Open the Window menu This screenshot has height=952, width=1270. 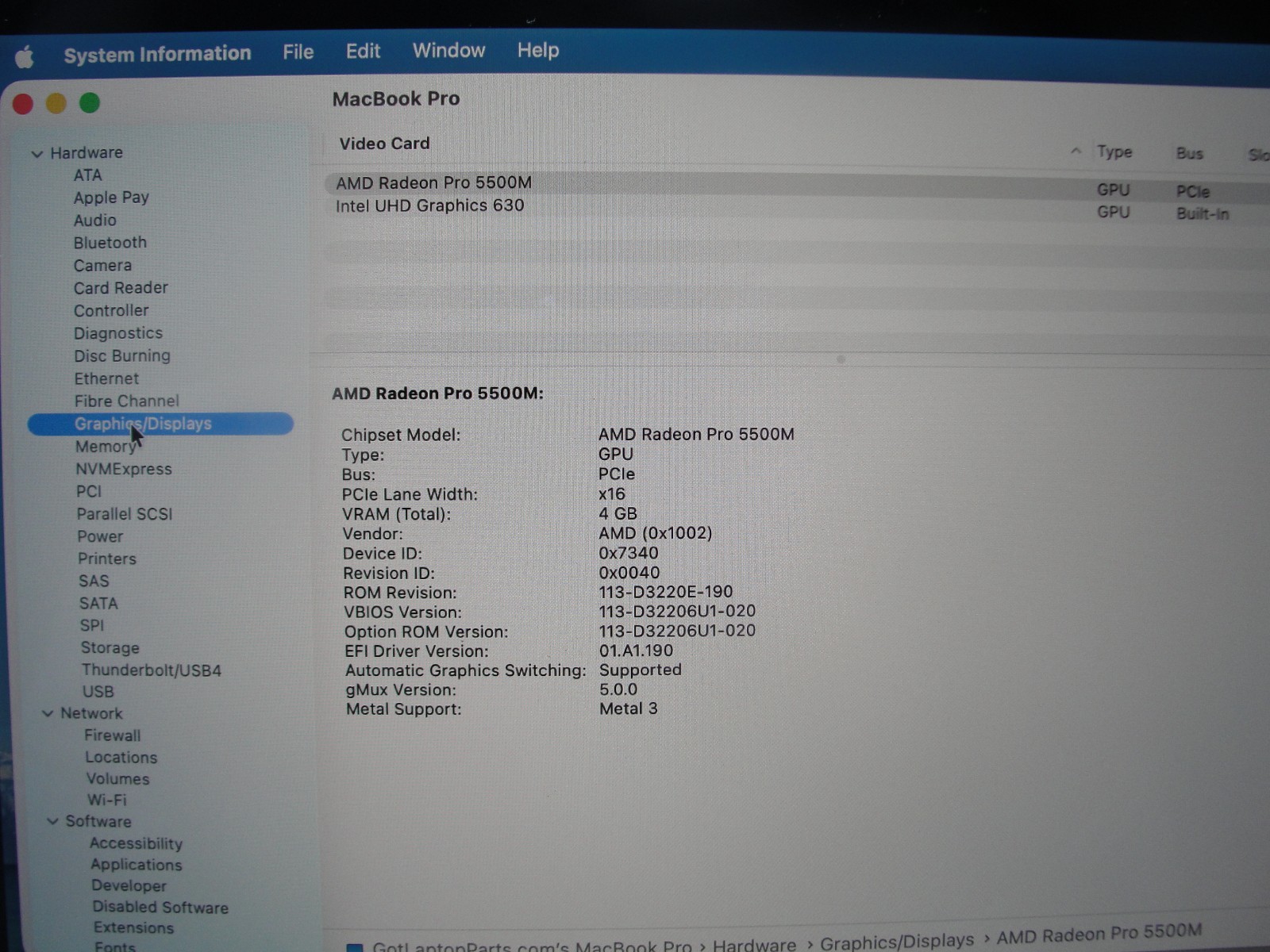pos(448,51)
